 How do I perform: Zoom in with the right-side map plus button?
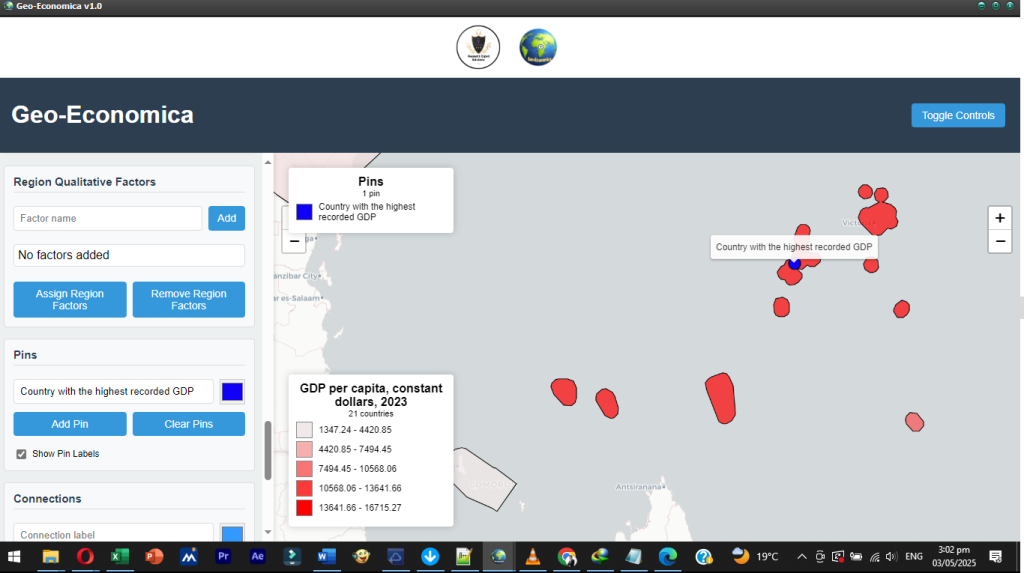tap(999, 218)
